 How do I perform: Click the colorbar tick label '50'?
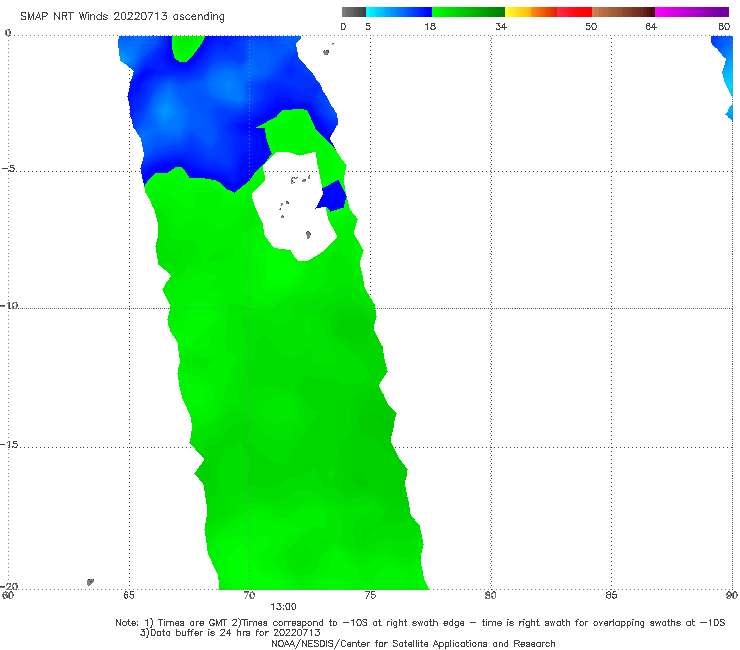[591, 26]
